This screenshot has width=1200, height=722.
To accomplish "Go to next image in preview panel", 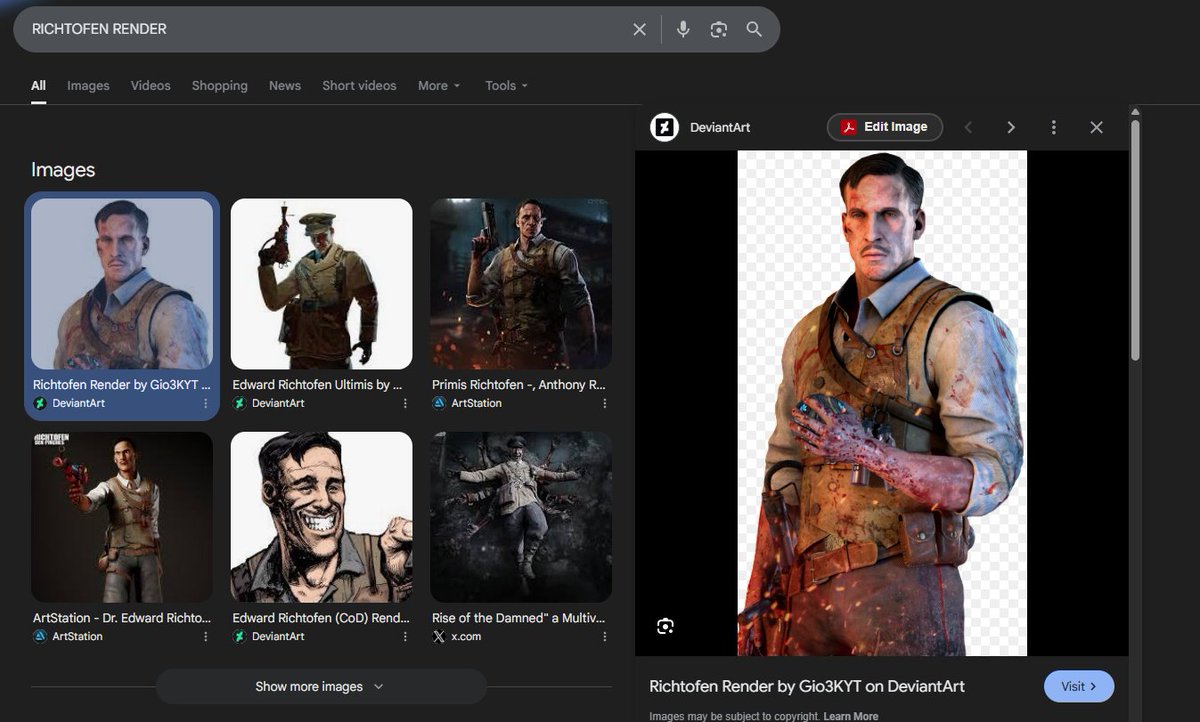I will [x=1011, y=127].
